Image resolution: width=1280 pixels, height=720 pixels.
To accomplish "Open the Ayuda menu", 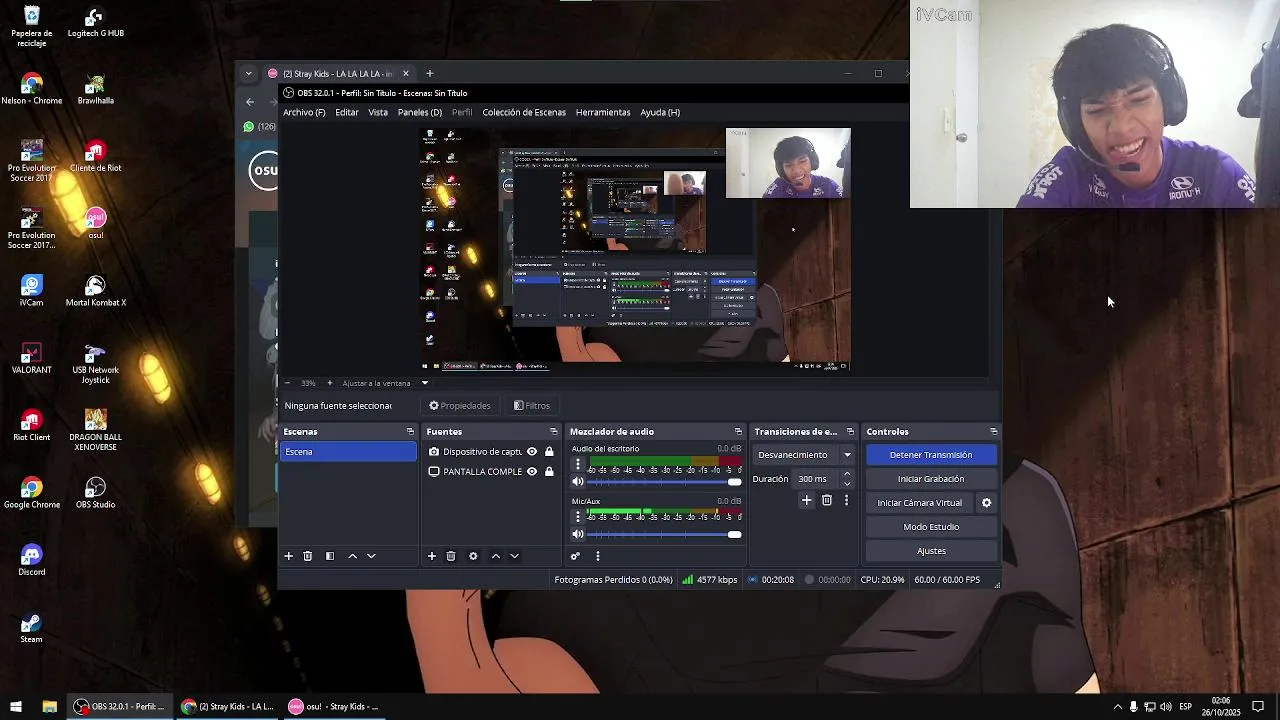I will 660,113.
